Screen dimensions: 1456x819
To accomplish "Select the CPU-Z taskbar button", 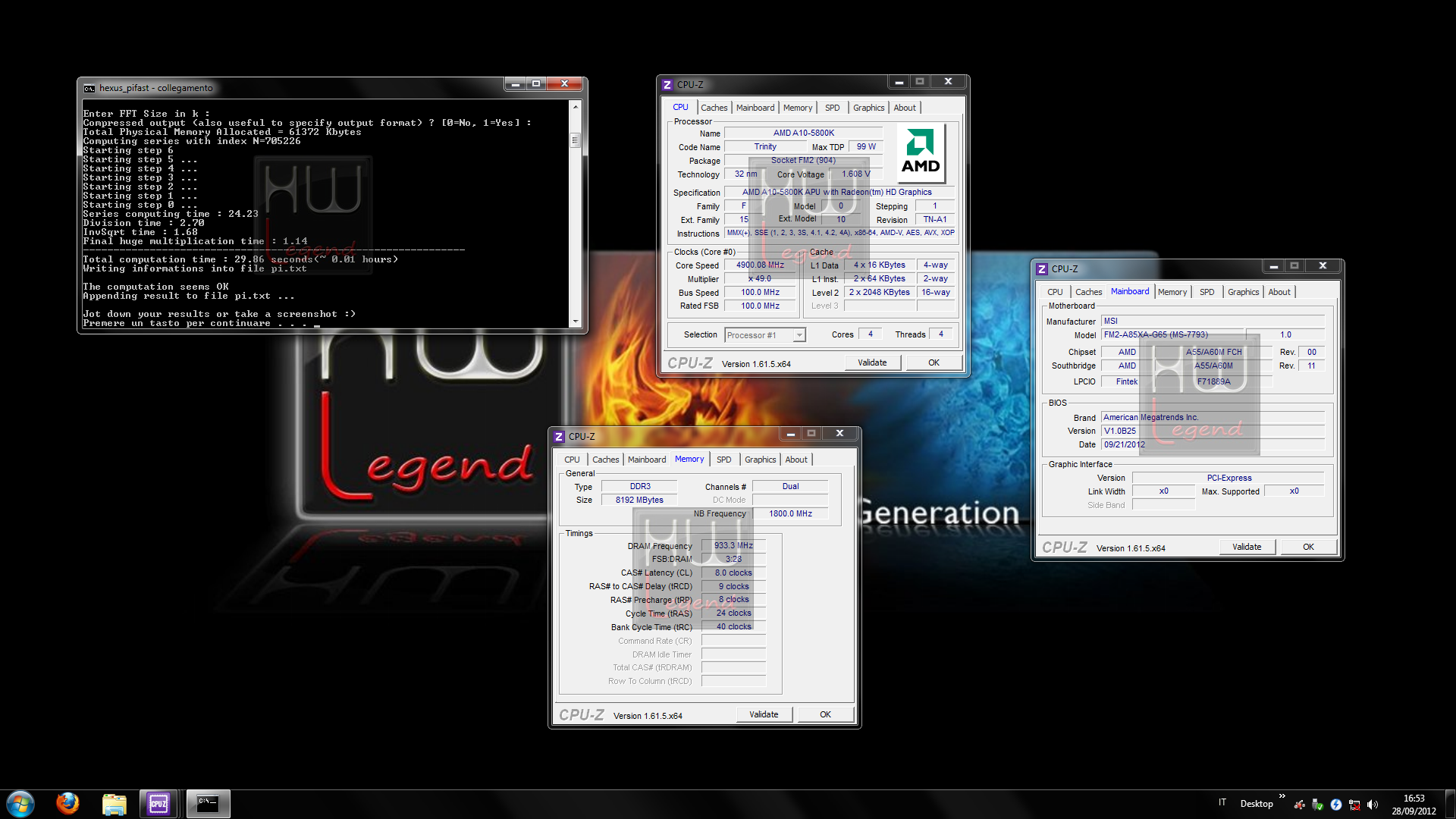I will pos(158,804).
